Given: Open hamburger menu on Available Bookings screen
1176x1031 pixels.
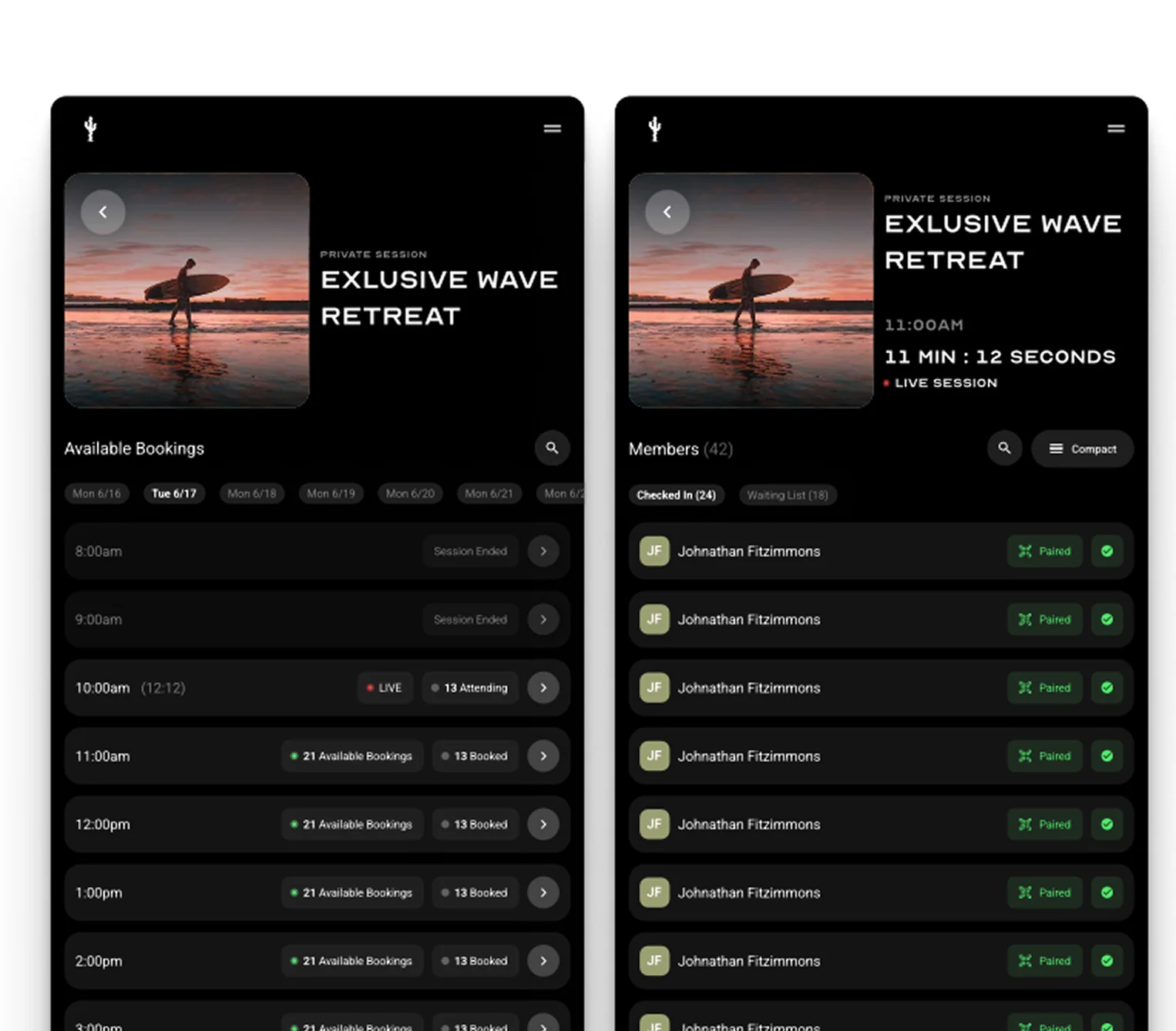Looking at the screenshot, I should 552,129.
